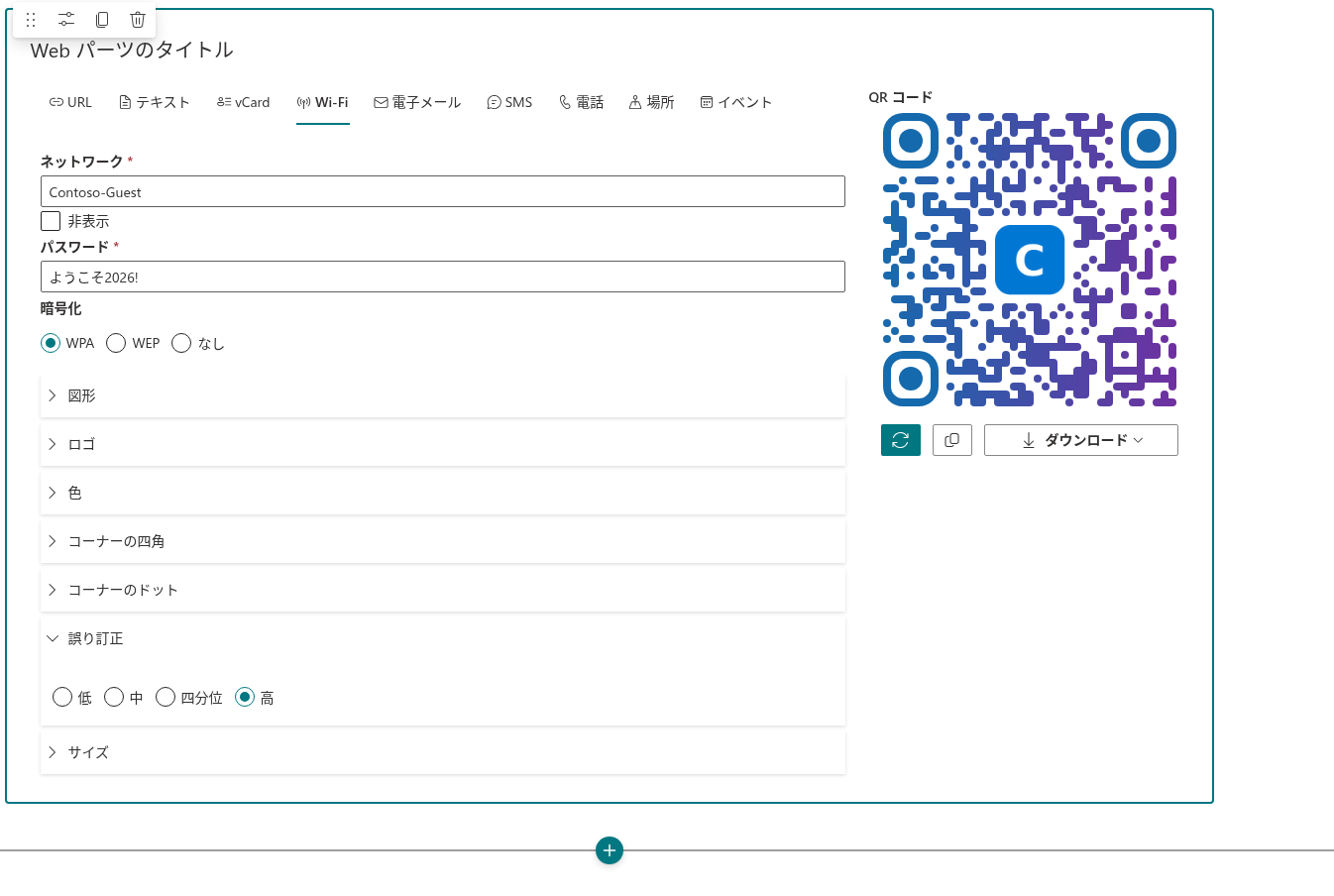Expand the 図形 section
Image resolution: width=1334 pixels, height=896 pixels.
point(443,395)
